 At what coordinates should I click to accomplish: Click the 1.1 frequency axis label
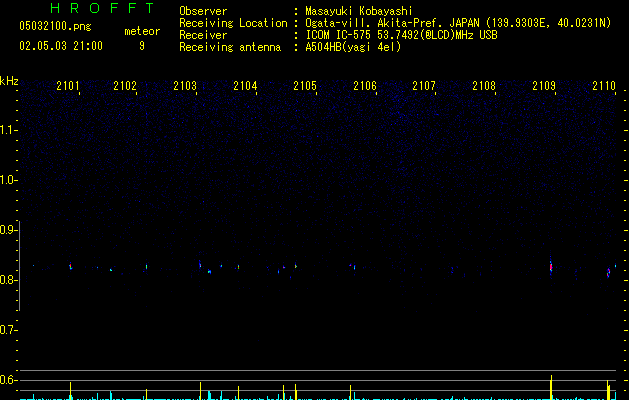(x=8, y=130)
